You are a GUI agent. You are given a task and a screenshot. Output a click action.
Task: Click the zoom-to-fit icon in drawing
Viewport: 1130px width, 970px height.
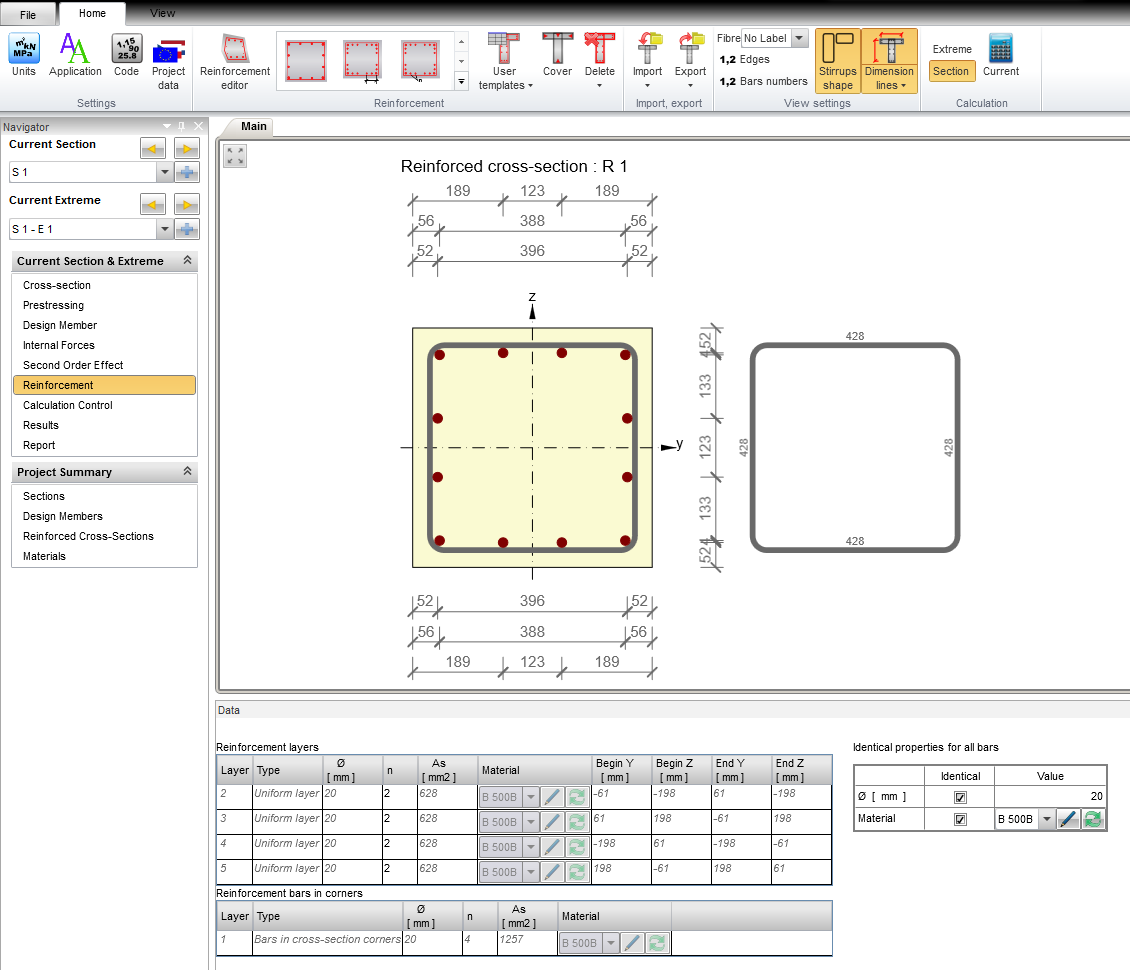(x=235, y=156)
